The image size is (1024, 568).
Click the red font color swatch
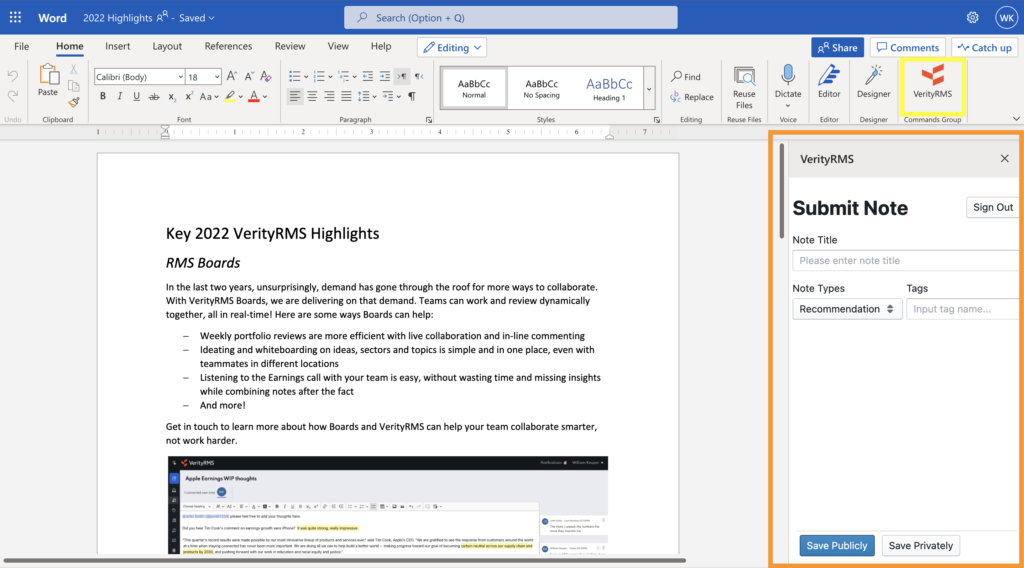[254, 97]
